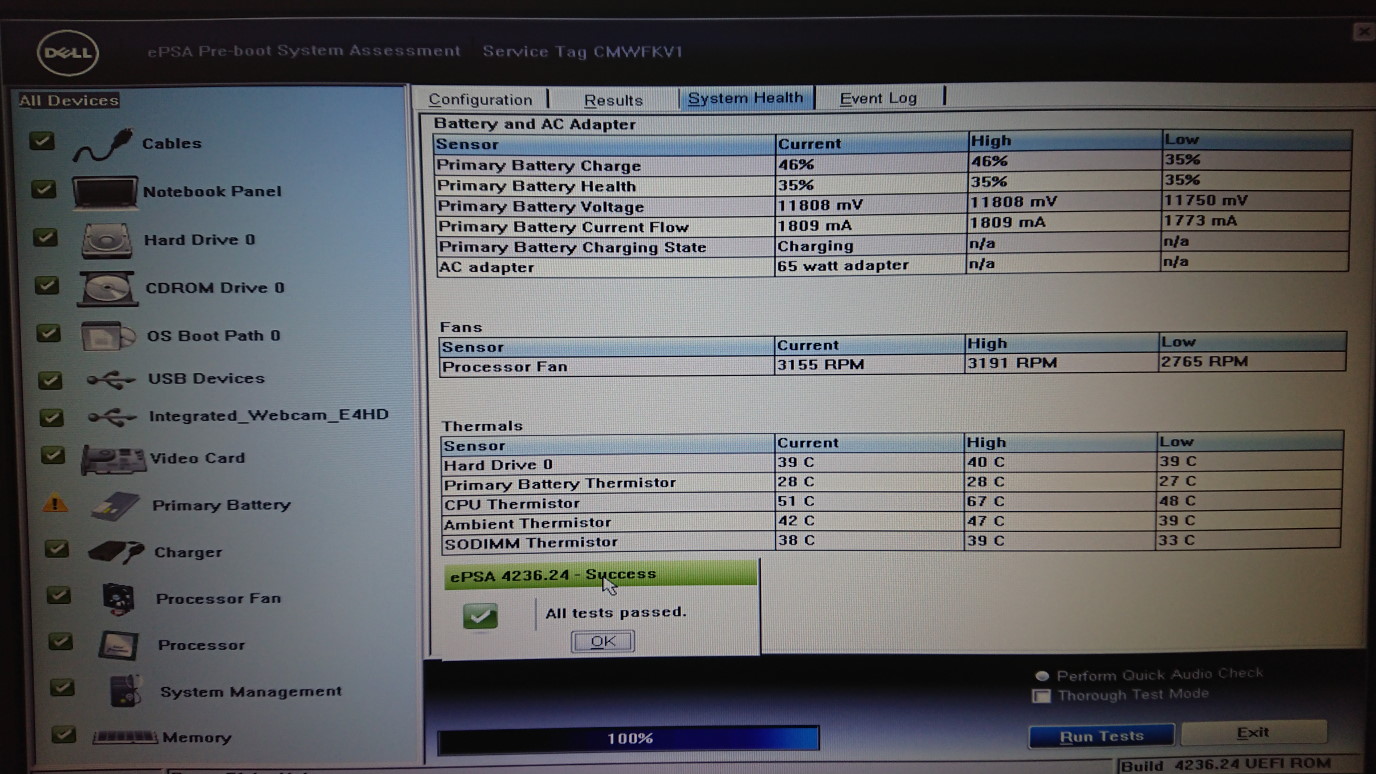The image size is (1376, 774).
Task: Click the 100% progress bar
Action: (x=629, y=739)
